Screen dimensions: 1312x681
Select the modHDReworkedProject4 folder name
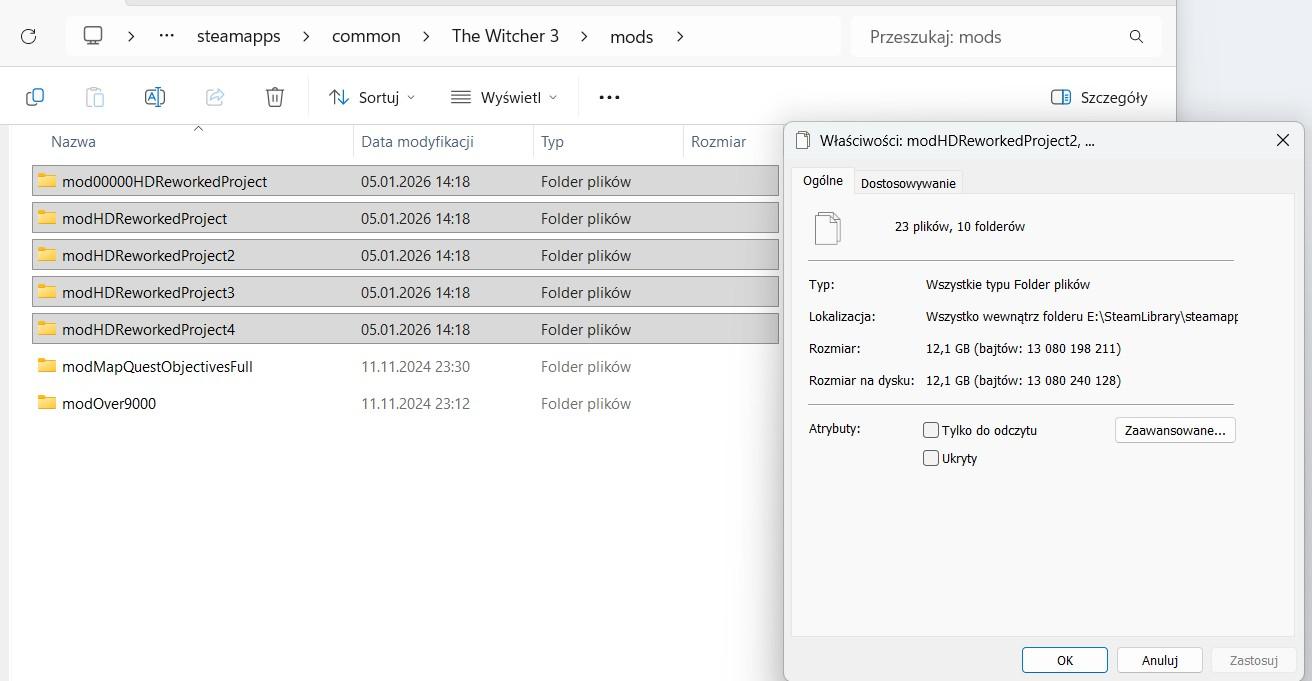(x=148, y=329)
